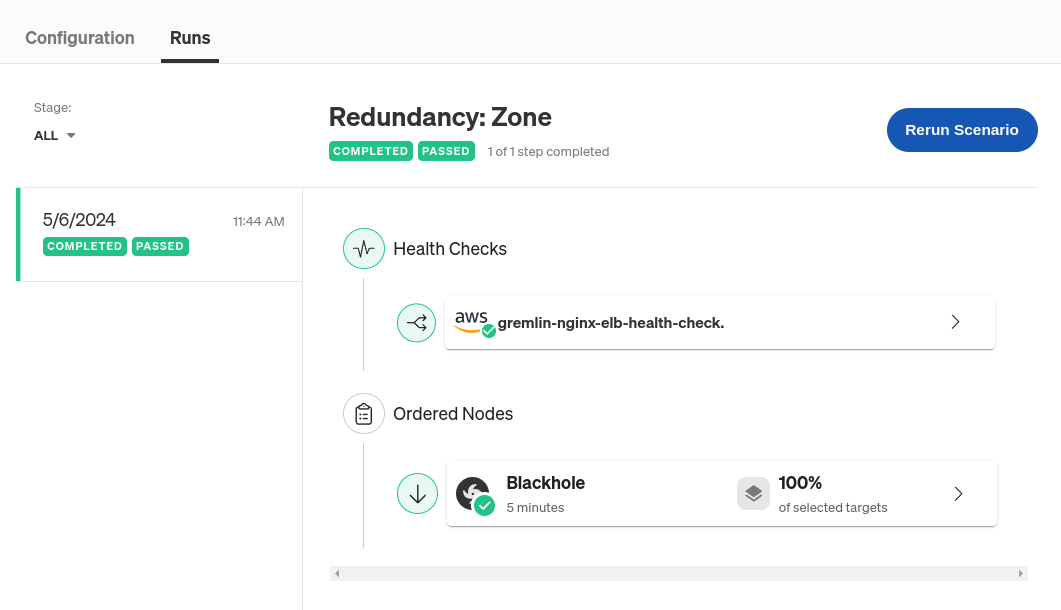This screenshot has height=610, width=1061.
Task: Select the 5/6/2024 run entry
Action: point(160,234)
